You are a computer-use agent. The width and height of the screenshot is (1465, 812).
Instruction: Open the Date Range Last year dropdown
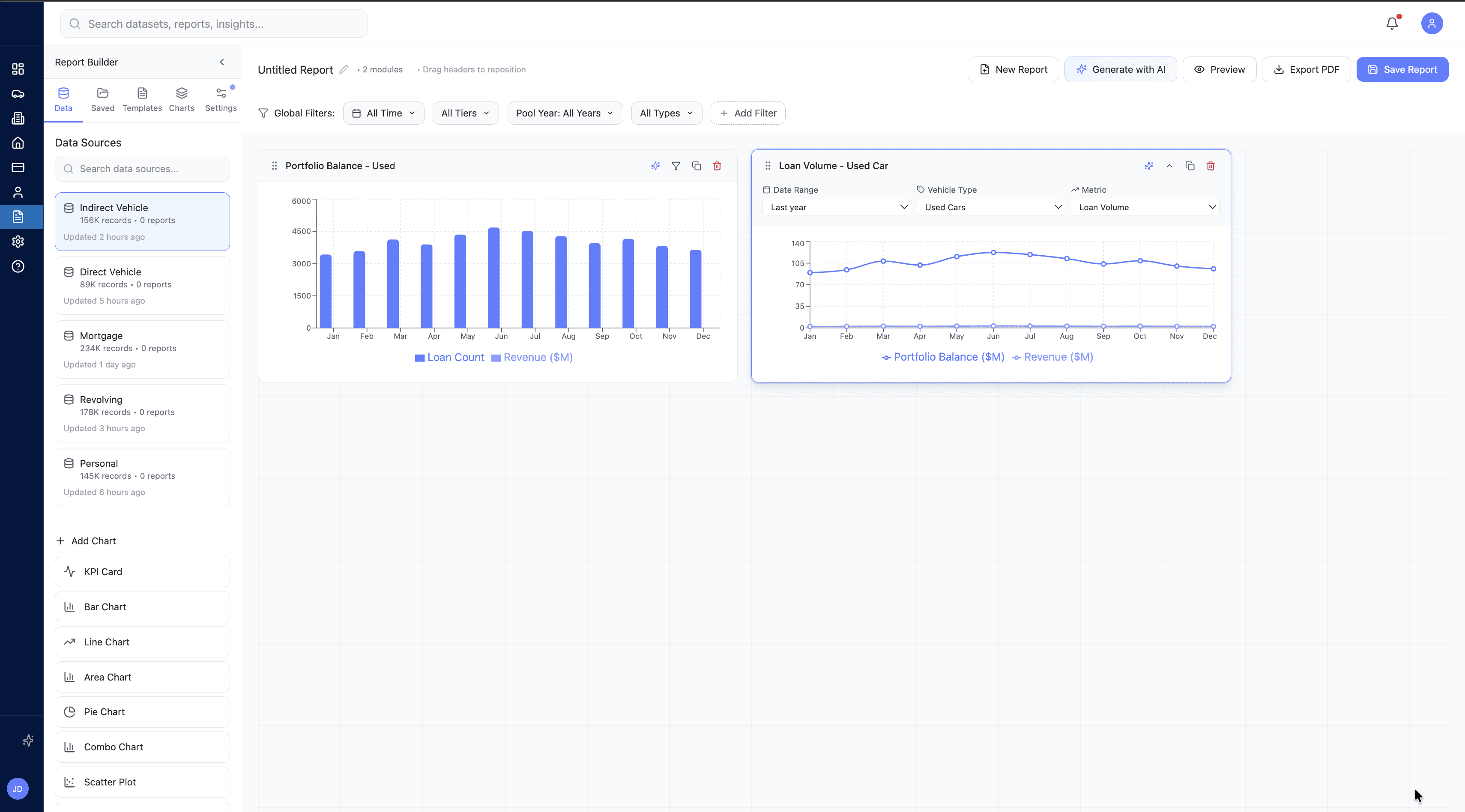coord(836,207)
